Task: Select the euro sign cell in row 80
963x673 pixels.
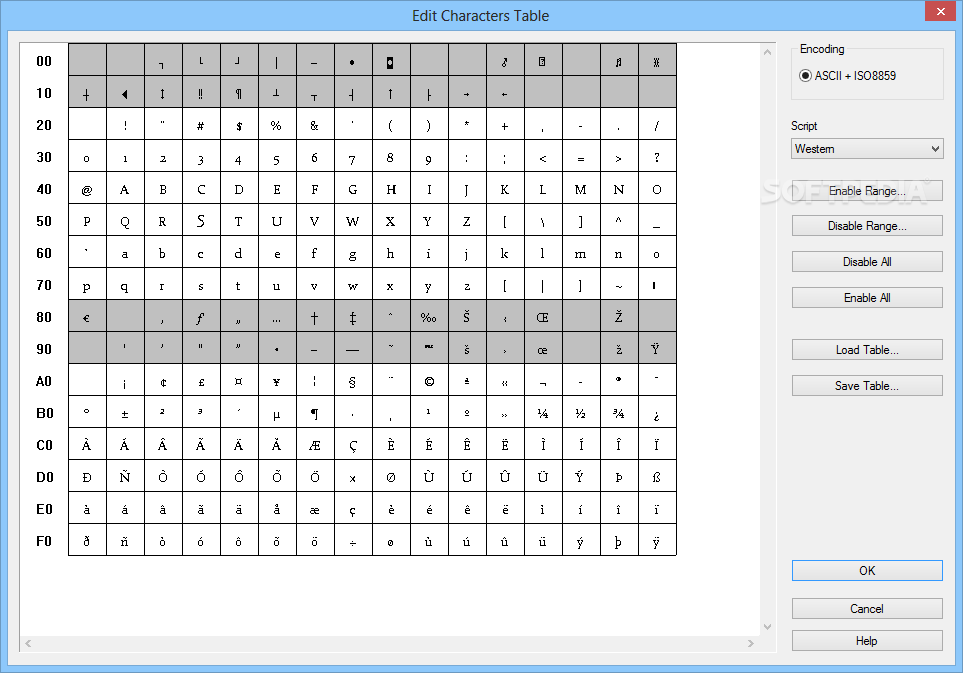Action: click(87, 317)
